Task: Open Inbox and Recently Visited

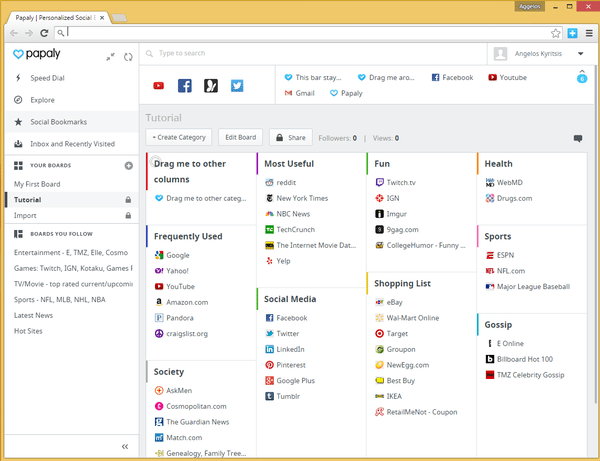Action: [x=72, y=144]
